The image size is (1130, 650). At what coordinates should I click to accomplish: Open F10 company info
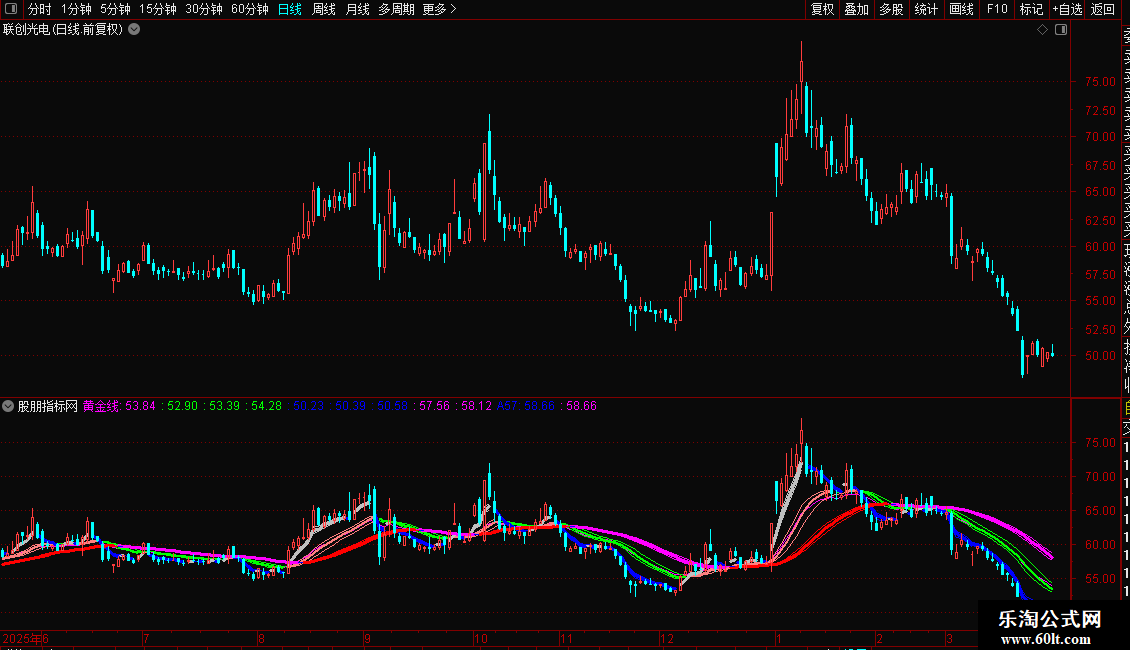coord(997,9)
